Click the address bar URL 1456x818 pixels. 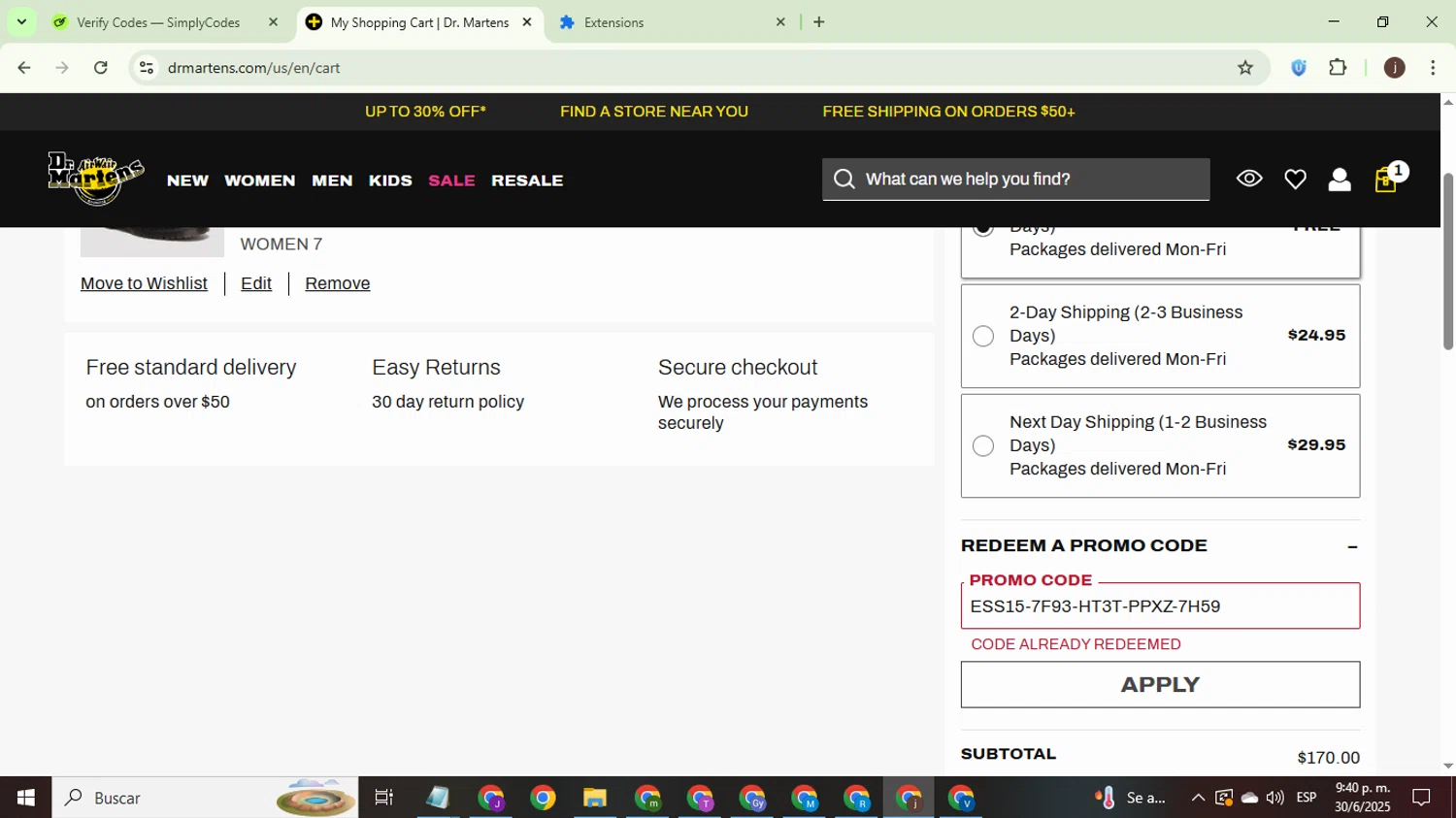(253, 68)
